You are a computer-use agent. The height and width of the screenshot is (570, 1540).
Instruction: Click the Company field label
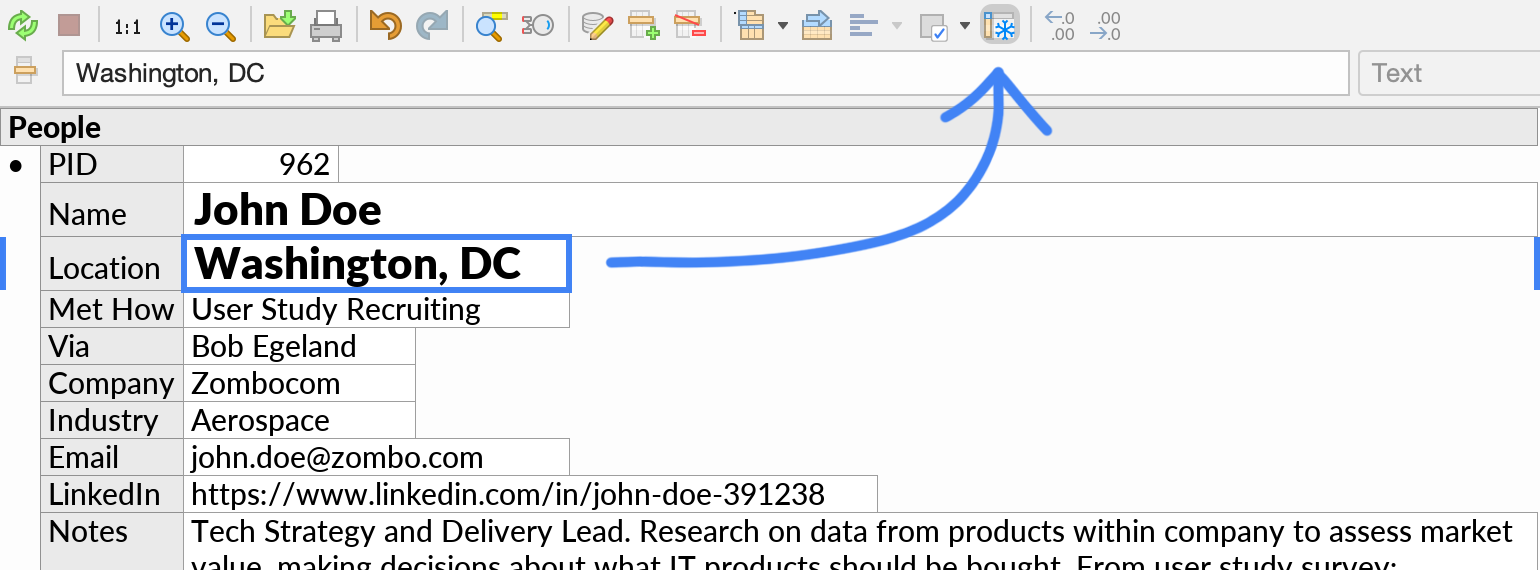[x=112, y=383]
